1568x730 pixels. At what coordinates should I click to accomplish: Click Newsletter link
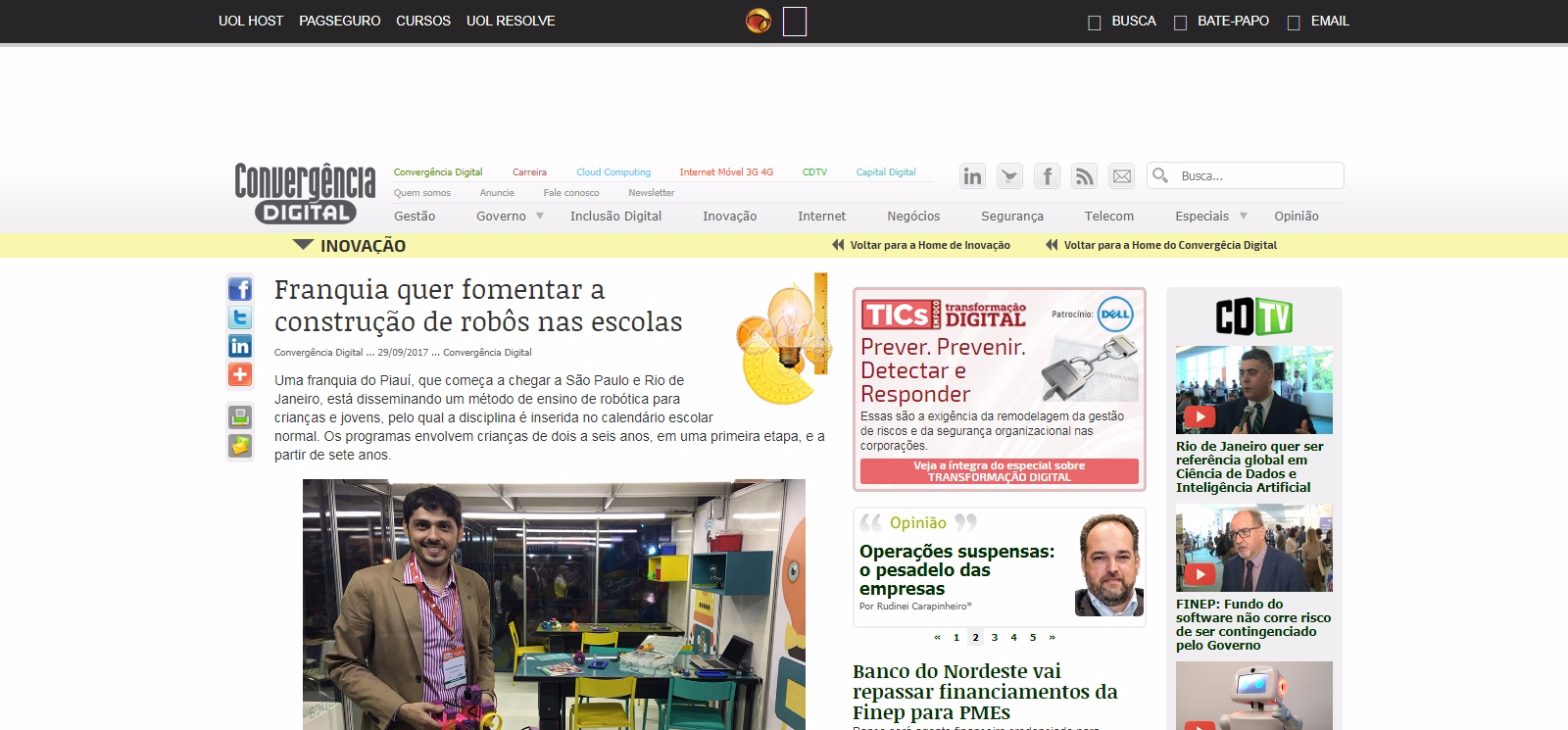click(652, 193)
